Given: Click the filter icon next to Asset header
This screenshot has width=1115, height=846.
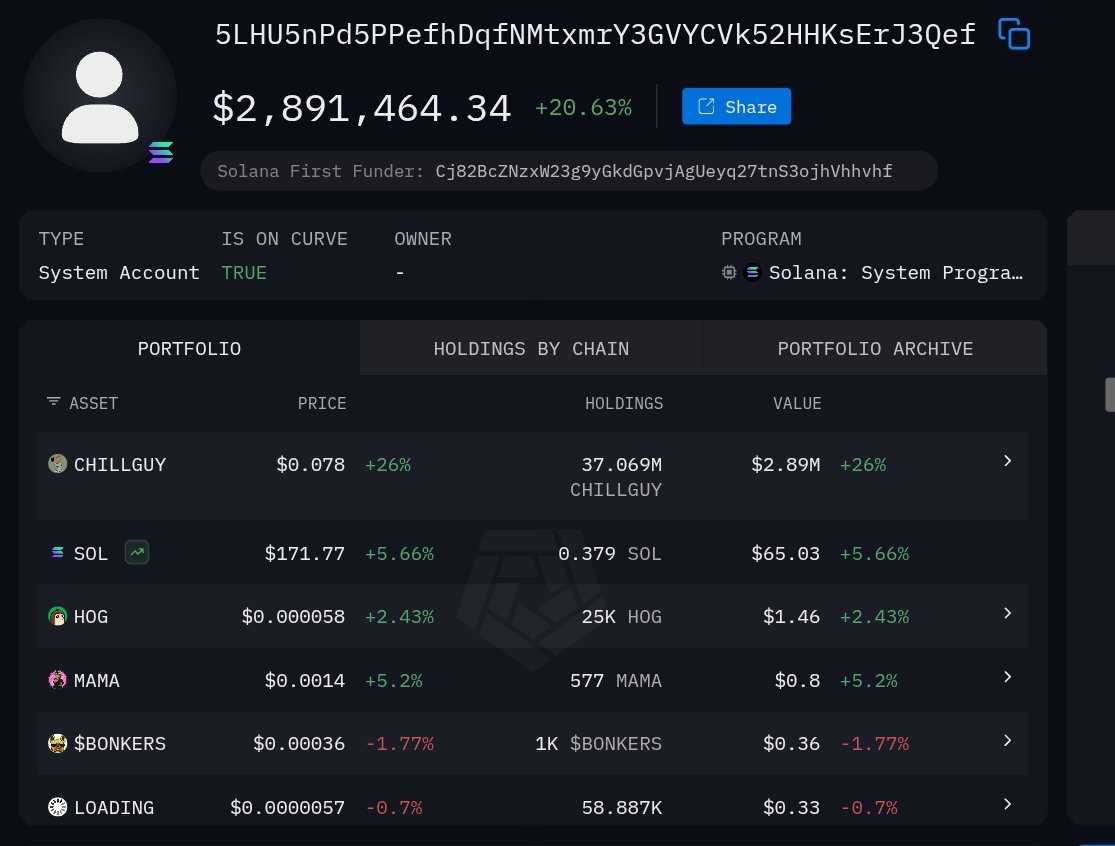Looking at the screenshot, I should pos(53,402).
